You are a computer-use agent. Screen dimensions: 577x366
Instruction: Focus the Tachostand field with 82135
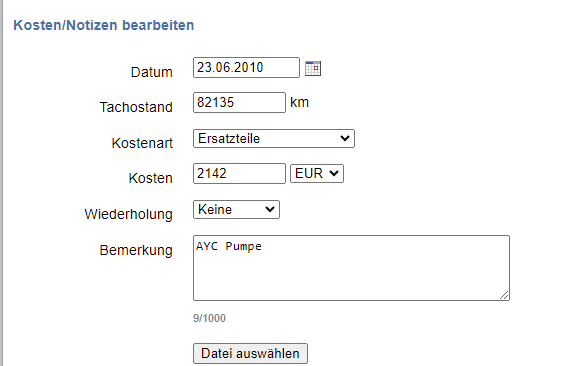(239, 102)
